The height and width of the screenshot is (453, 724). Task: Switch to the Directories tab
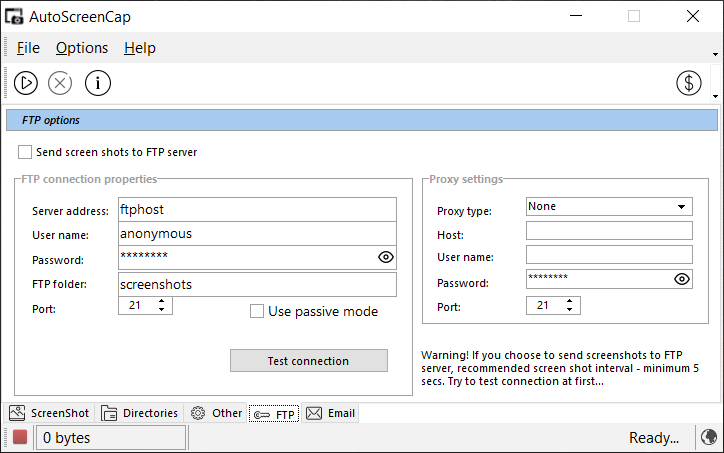tap(139, 413)
